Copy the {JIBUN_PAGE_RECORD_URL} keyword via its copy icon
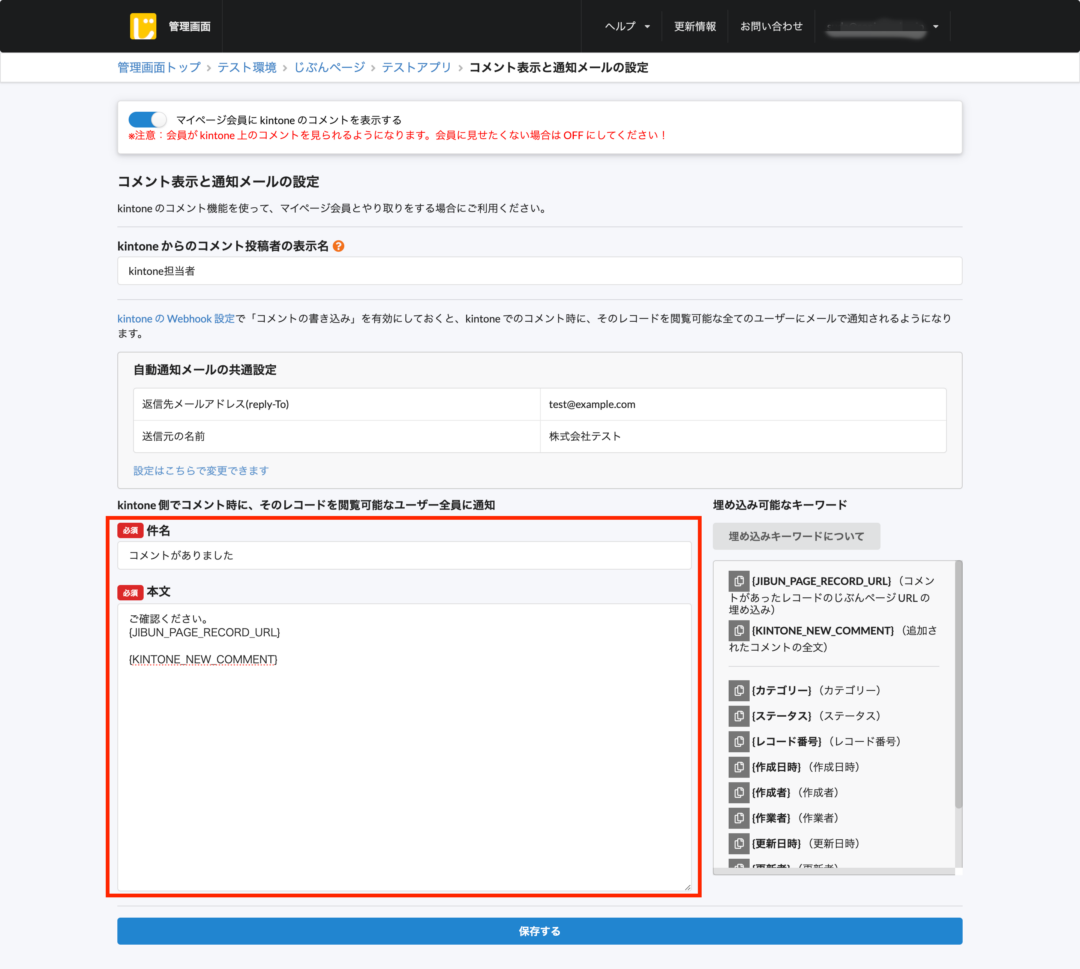Viewport: 1080px width, 969px height. tap(738, 580)
